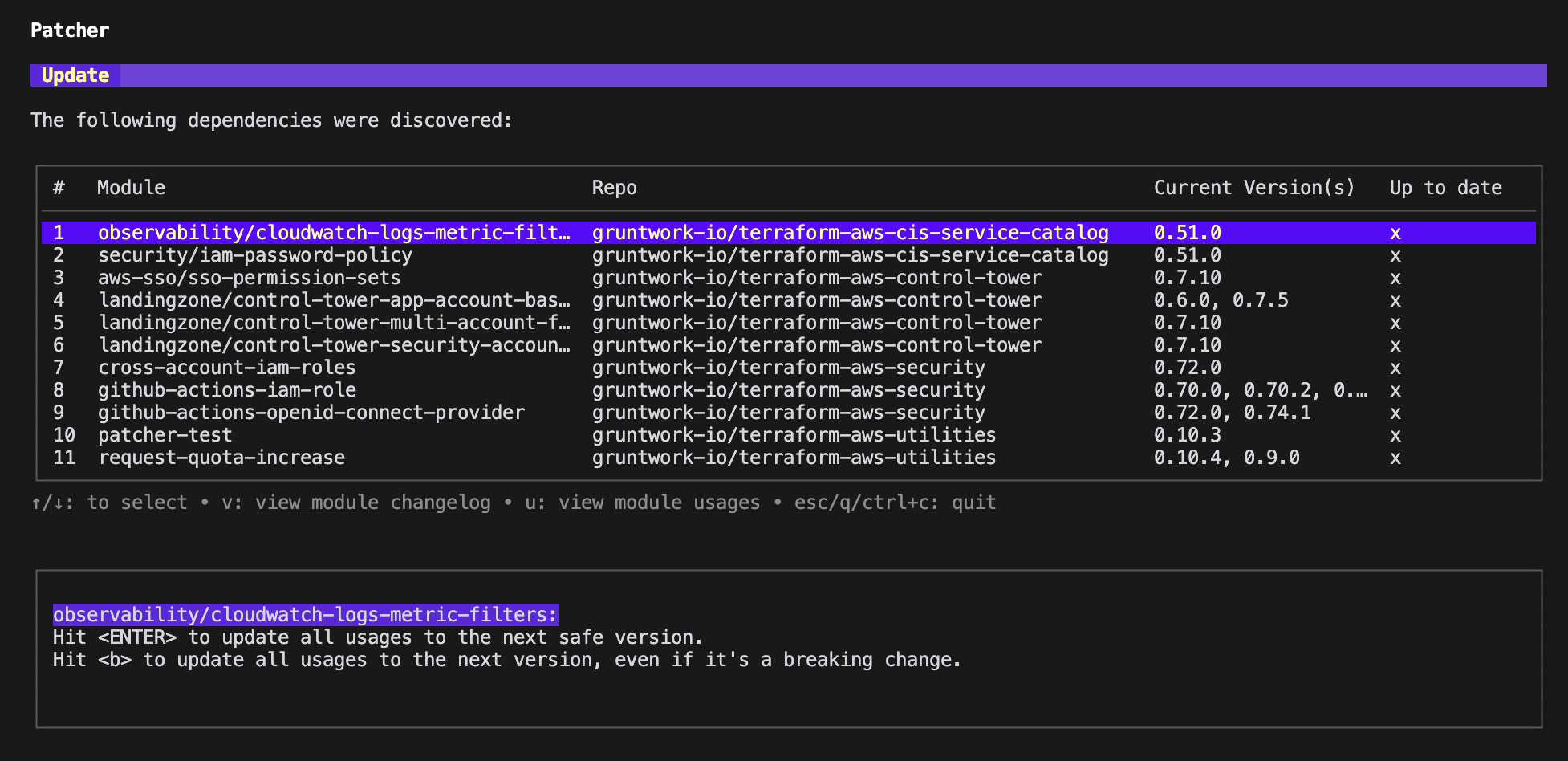1568x761 pixels.
Task: Click versions 0.72.0, 0.74.1 cell
Action: tap(1233, 413)
